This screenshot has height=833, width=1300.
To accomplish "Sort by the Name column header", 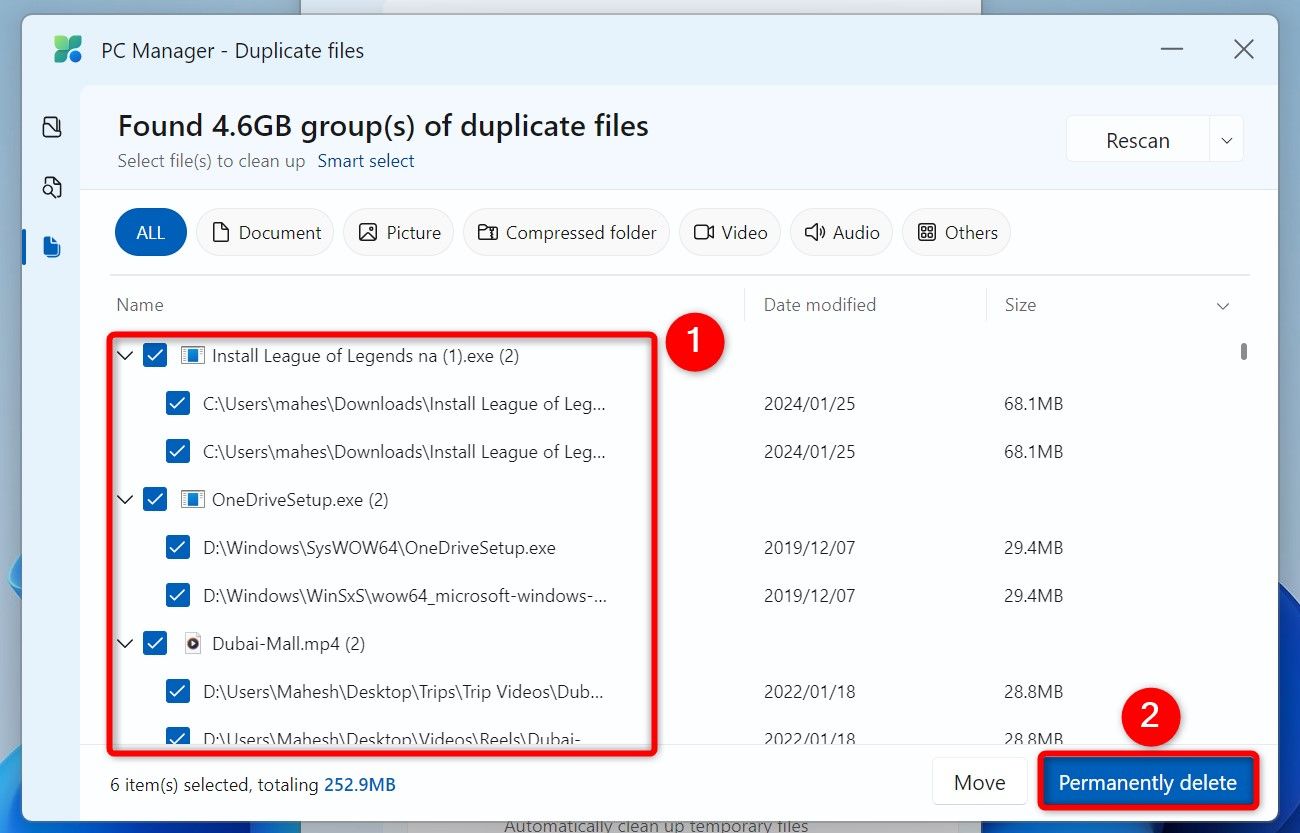I will tap(140, 305).
